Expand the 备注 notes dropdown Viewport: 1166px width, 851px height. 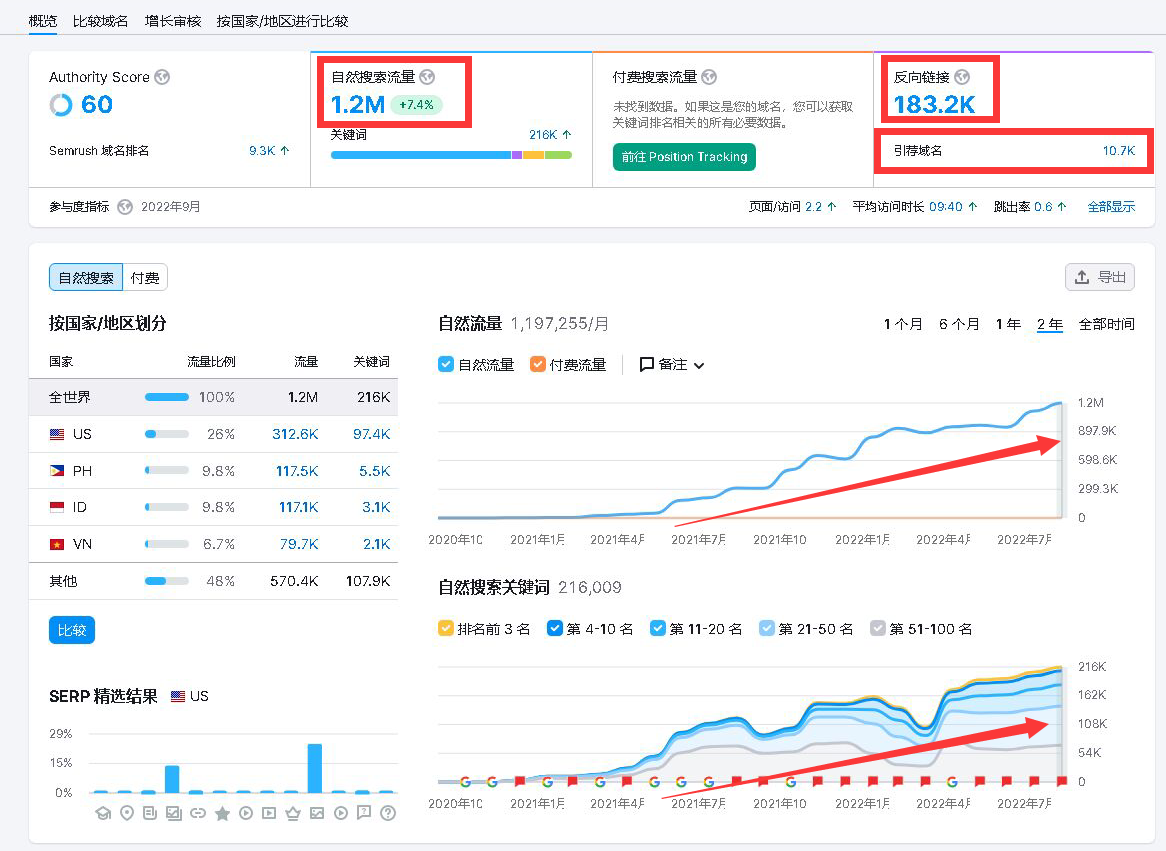(672, 365)
